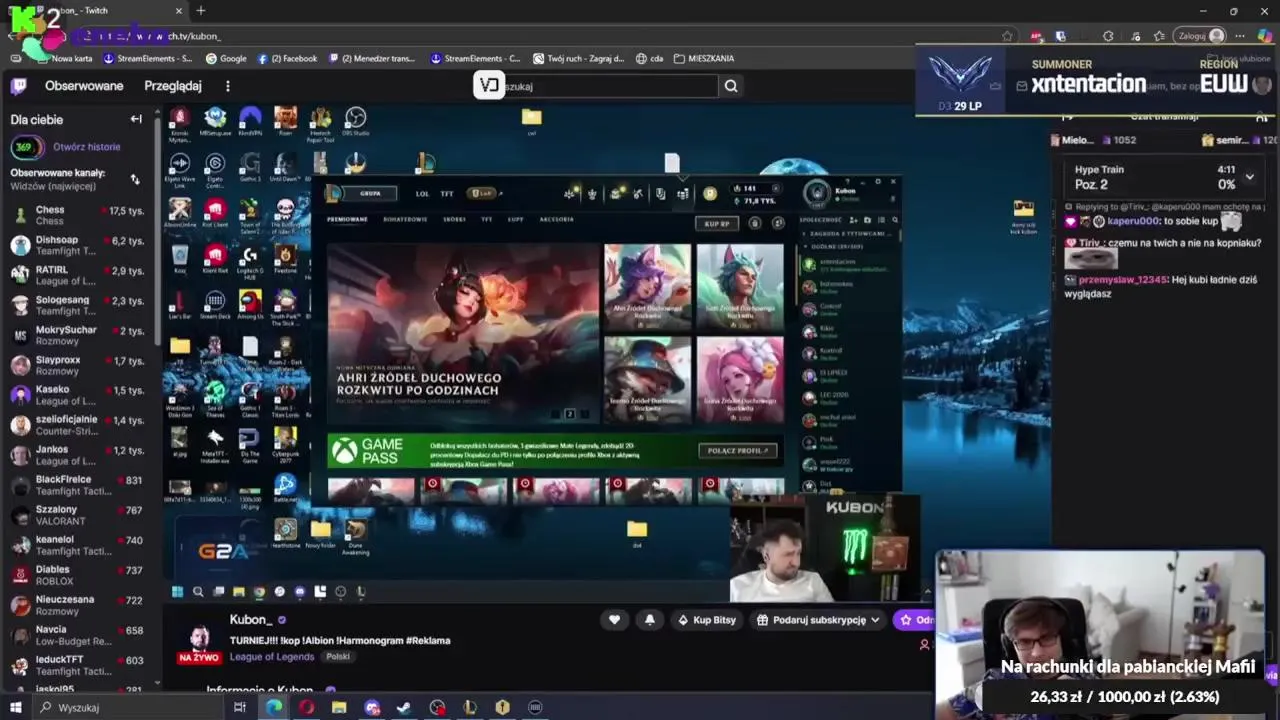Screen dimensions: 1280x720
Task: Bookmark this page with star icon
Action: (x=1007, y=36)
